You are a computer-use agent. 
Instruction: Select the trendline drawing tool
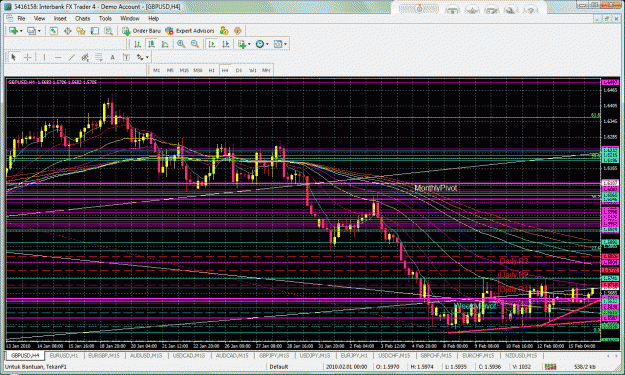[x=71, y=57]
